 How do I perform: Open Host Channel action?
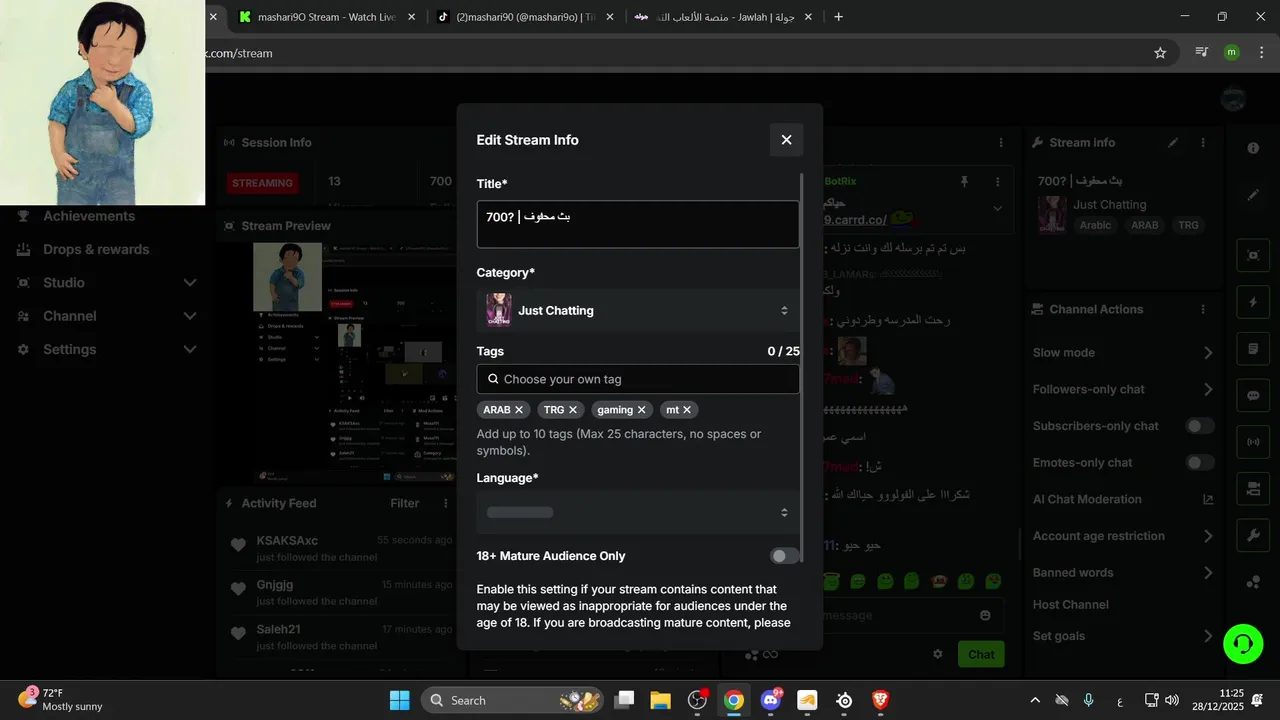coord(1070,604)
